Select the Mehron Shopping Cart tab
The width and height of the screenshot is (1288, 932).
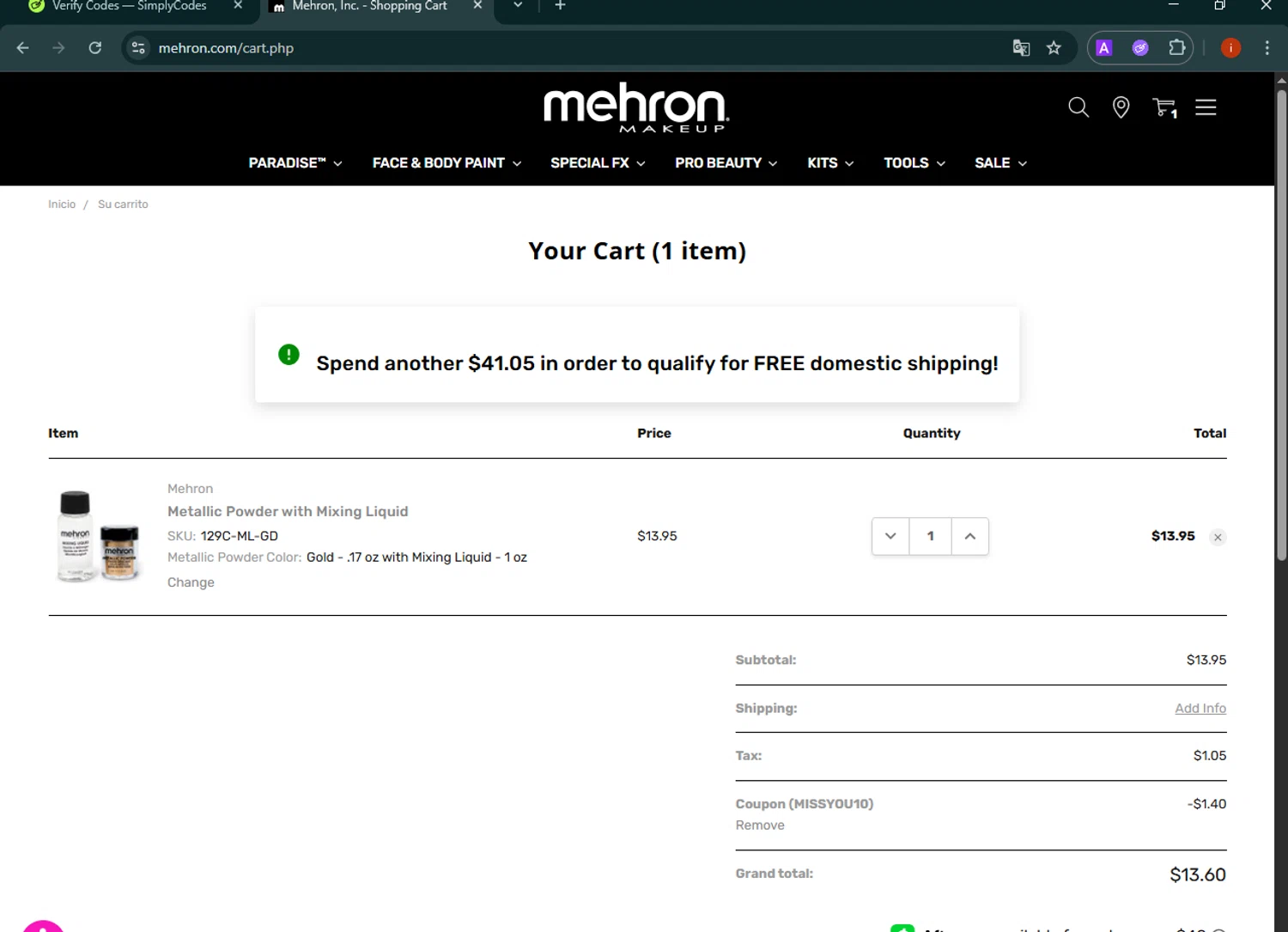click(x=369, y=7)
